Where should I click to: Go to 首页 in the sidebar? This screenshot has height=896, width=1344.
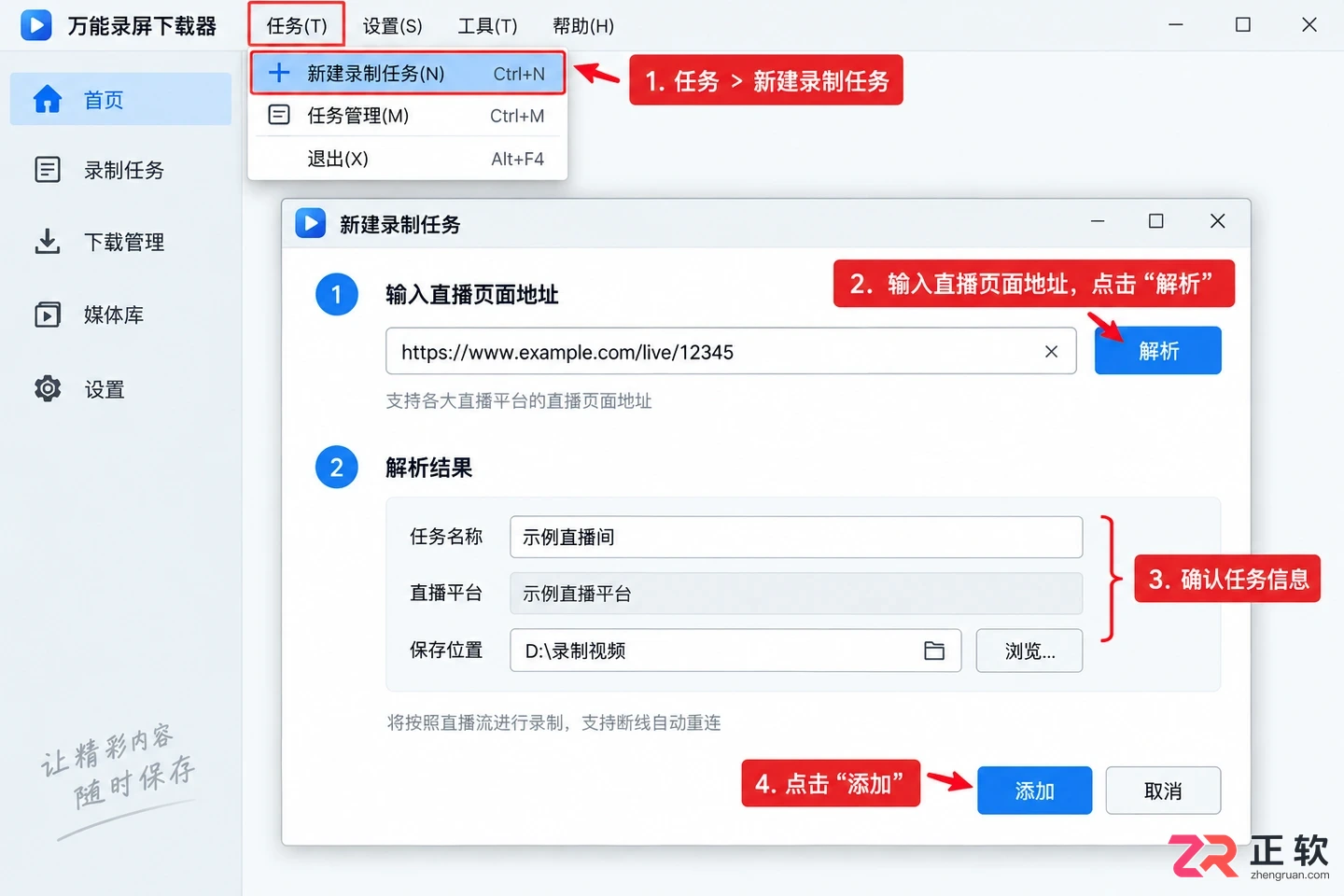point(120,99)
